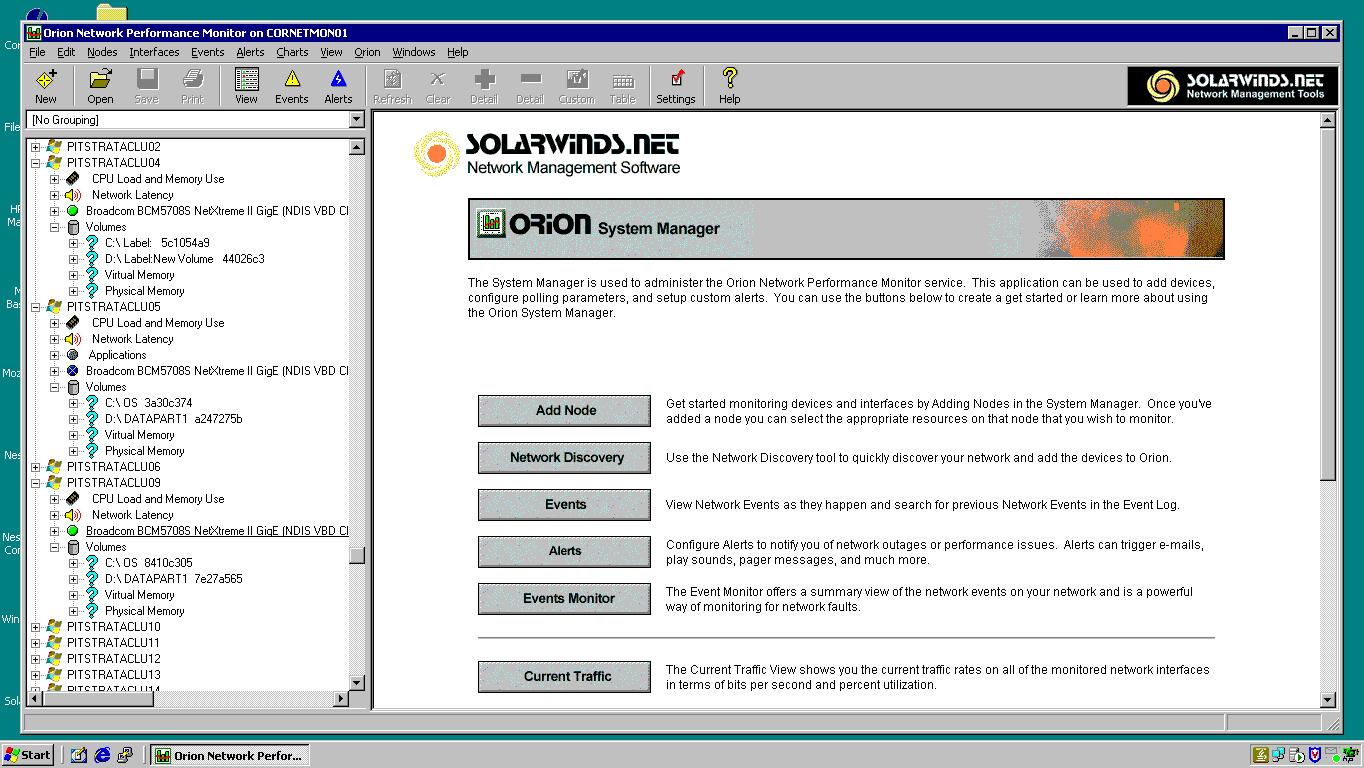Click the Current Traffic button
Viewport: 1364px width, 768px height.
(x=565, y=676)
